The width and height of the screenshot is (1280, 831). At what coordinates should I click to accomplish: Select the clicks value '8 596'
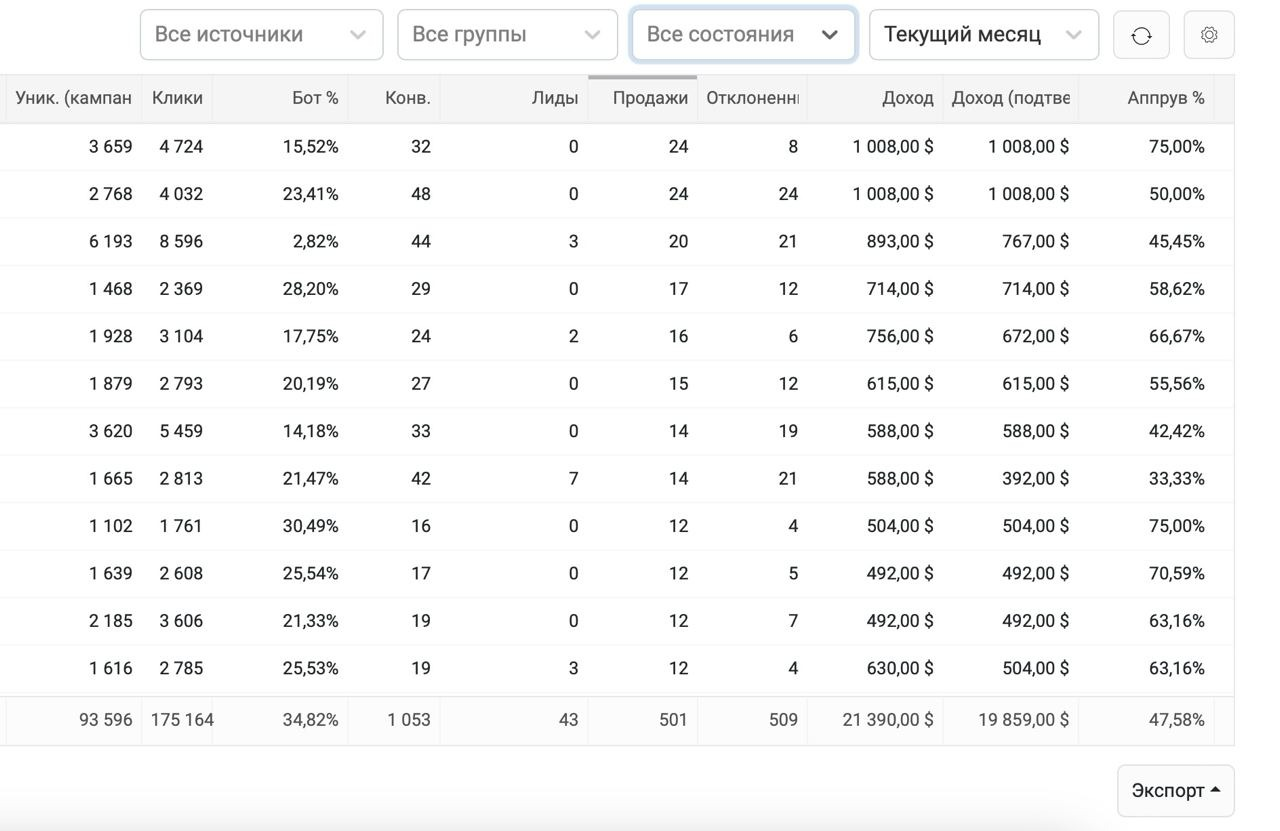click(x=181, y=242)
